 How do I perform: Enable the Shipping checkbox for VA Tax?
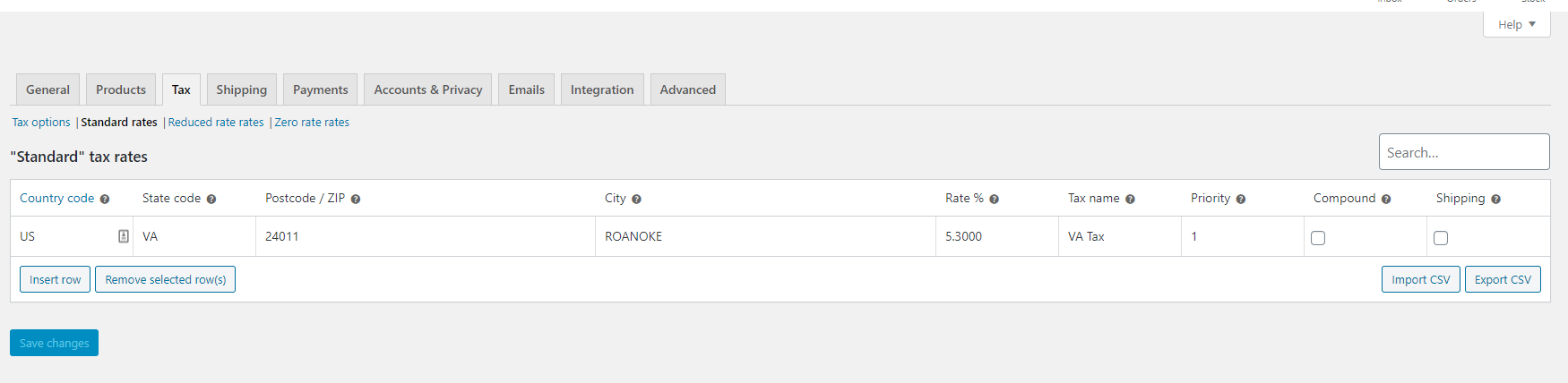[1441, 238]
